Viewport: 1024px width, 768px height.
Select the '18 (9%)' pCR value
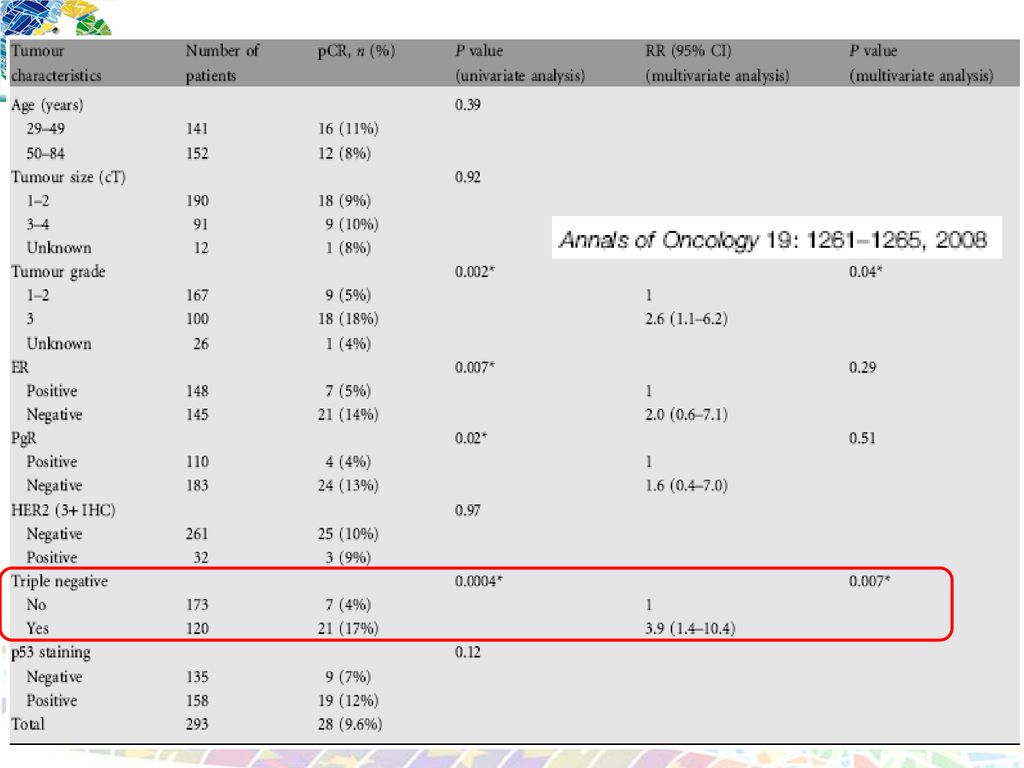point(344,200)
